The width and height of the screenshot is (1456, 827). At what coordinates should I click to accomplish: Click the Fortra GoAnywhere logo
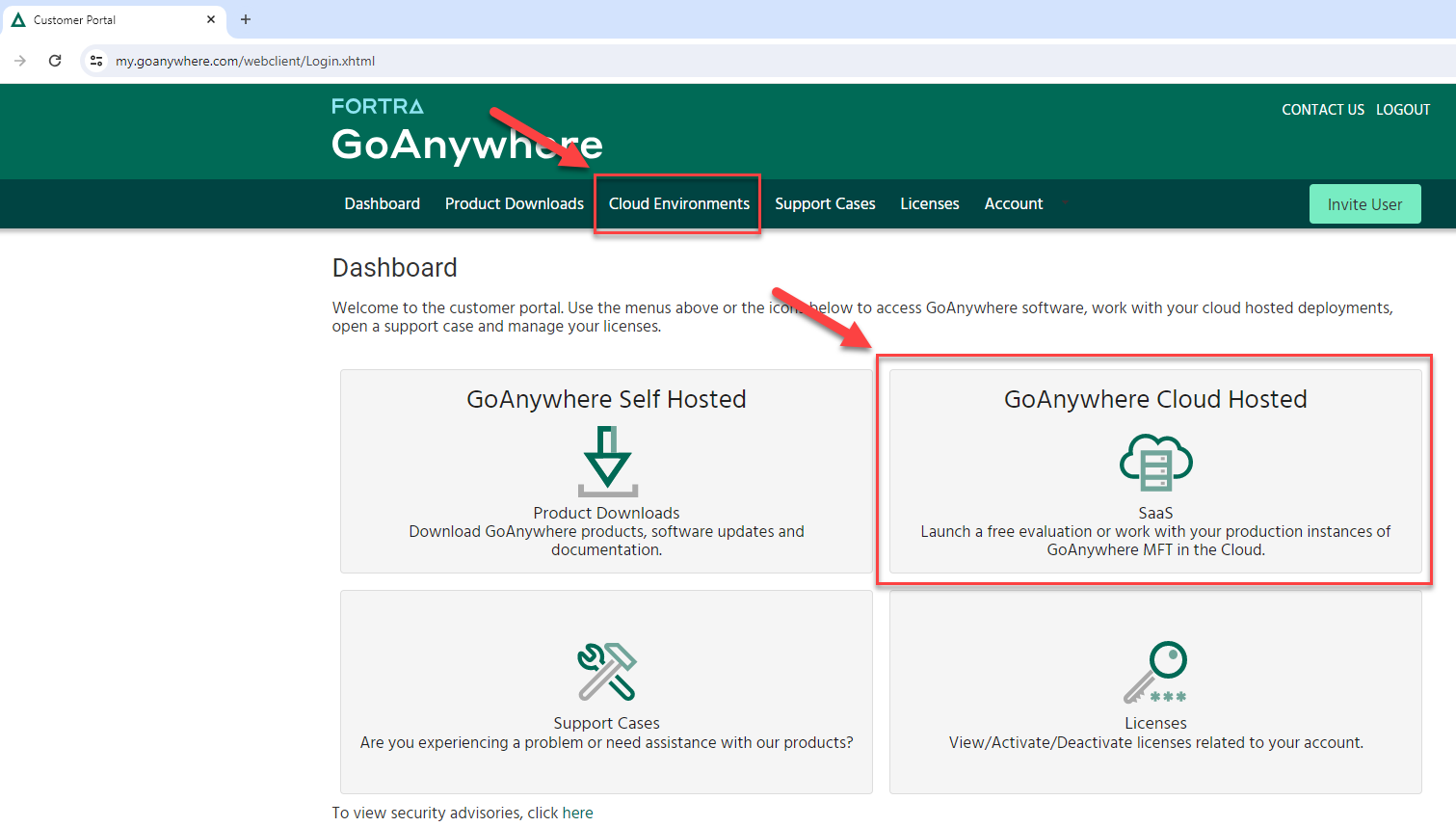click(466, 131)
